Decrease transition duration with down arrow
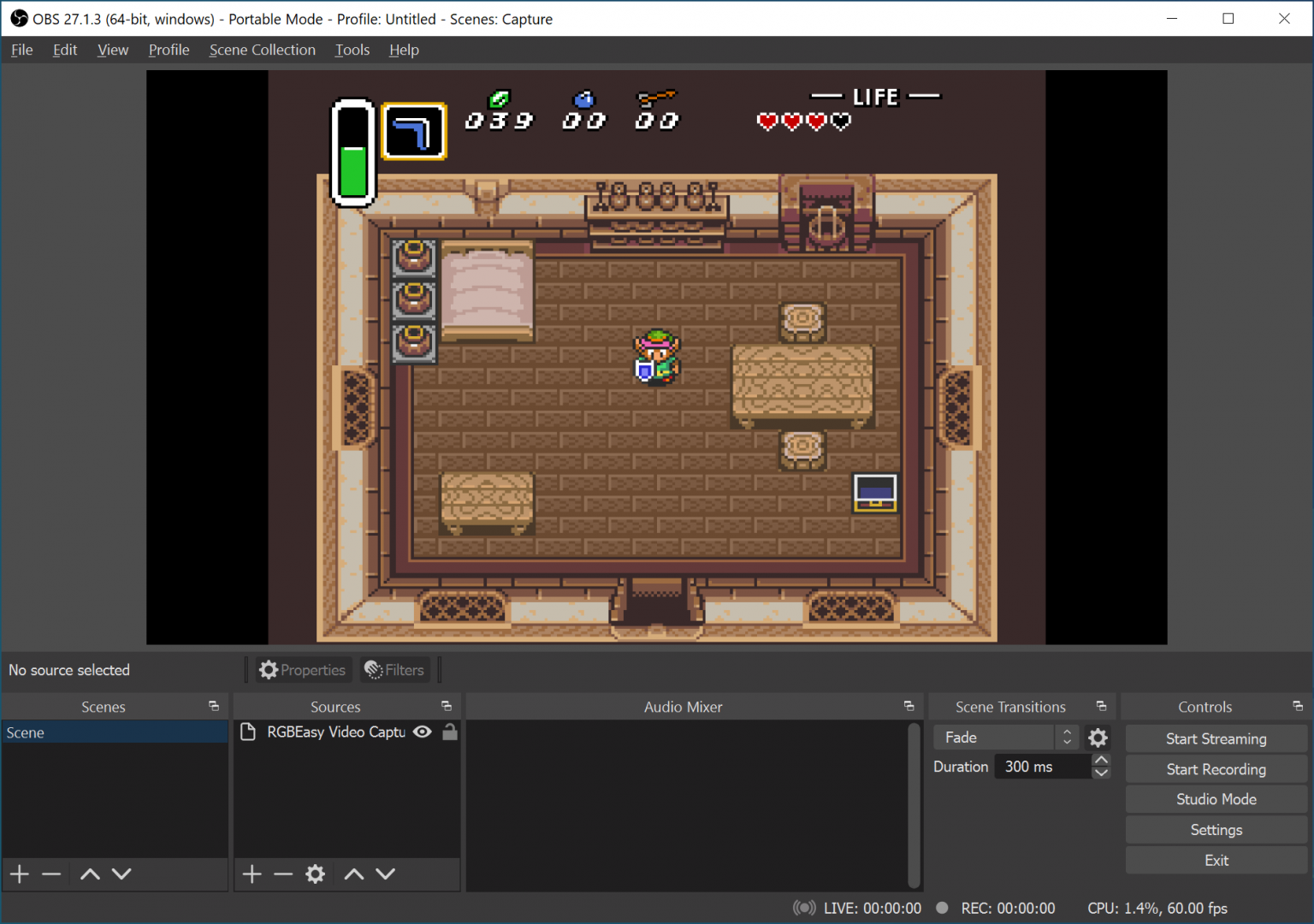The height and width of the screenshot is (924, 1314). click(1102, 773)
